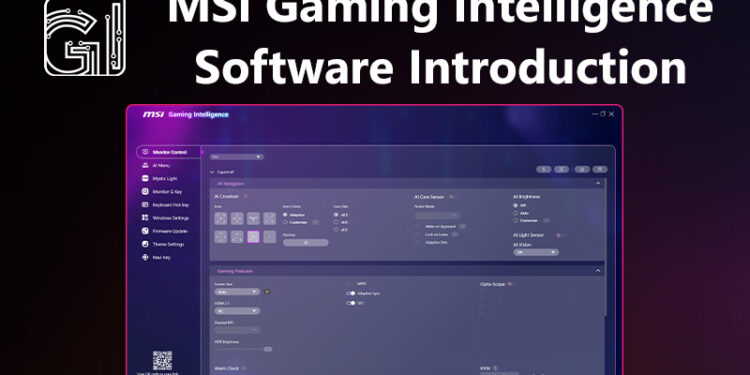Click the Expand all chevron

tap(212, 172)
